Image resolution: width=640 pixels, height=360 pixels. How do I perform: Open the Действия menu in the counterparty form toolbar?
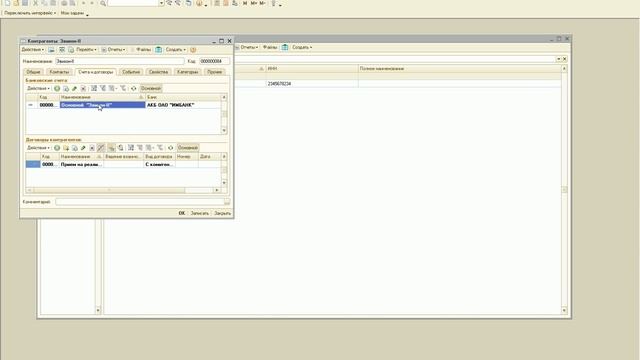[32, 49]
